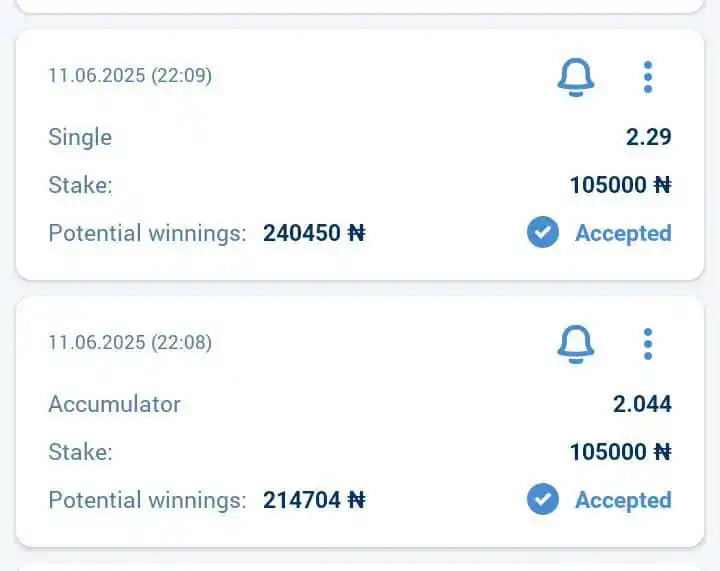This screenshot has width=720, height=571.
Task: Click the 2.044 odds value
Action: coord(642,405)
